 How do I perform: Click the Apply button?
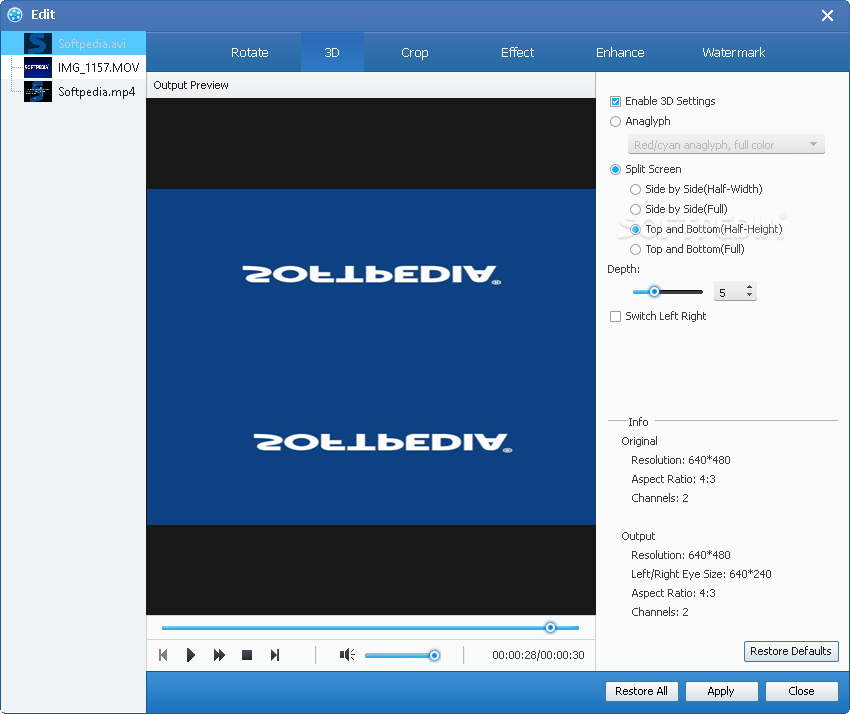coord(721,691)
